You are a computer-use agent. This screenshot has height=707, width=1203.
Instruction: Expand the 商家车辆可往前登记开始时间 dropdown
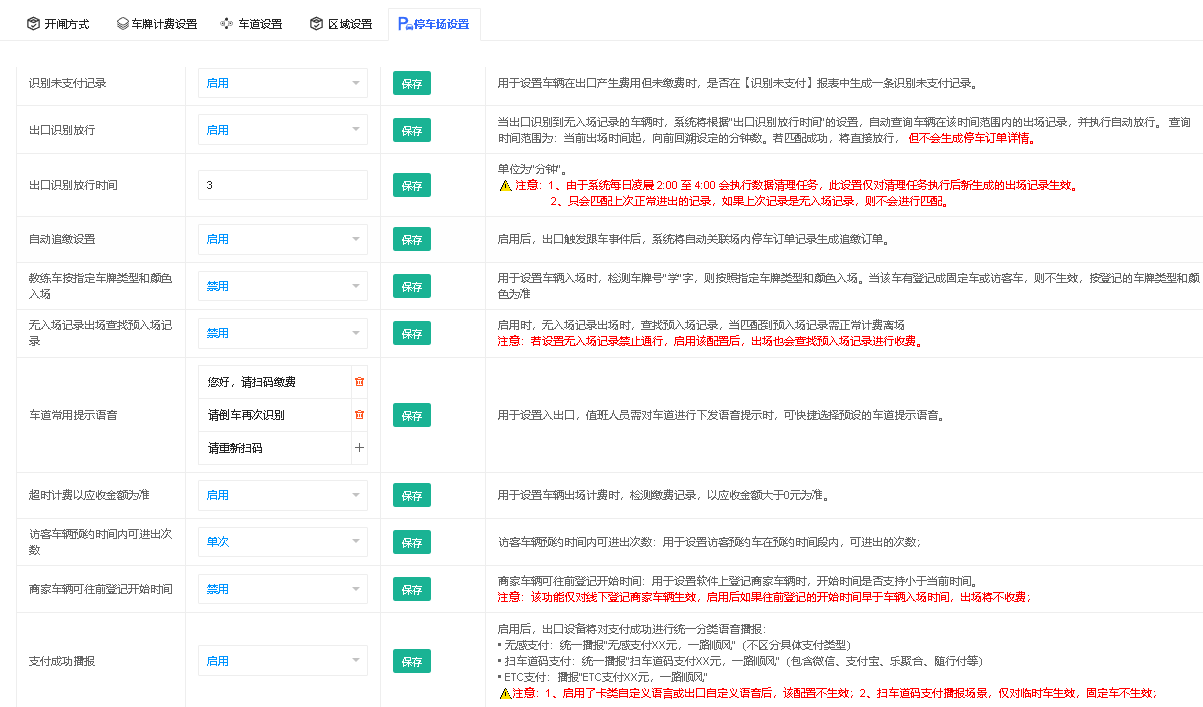(283, 589)
